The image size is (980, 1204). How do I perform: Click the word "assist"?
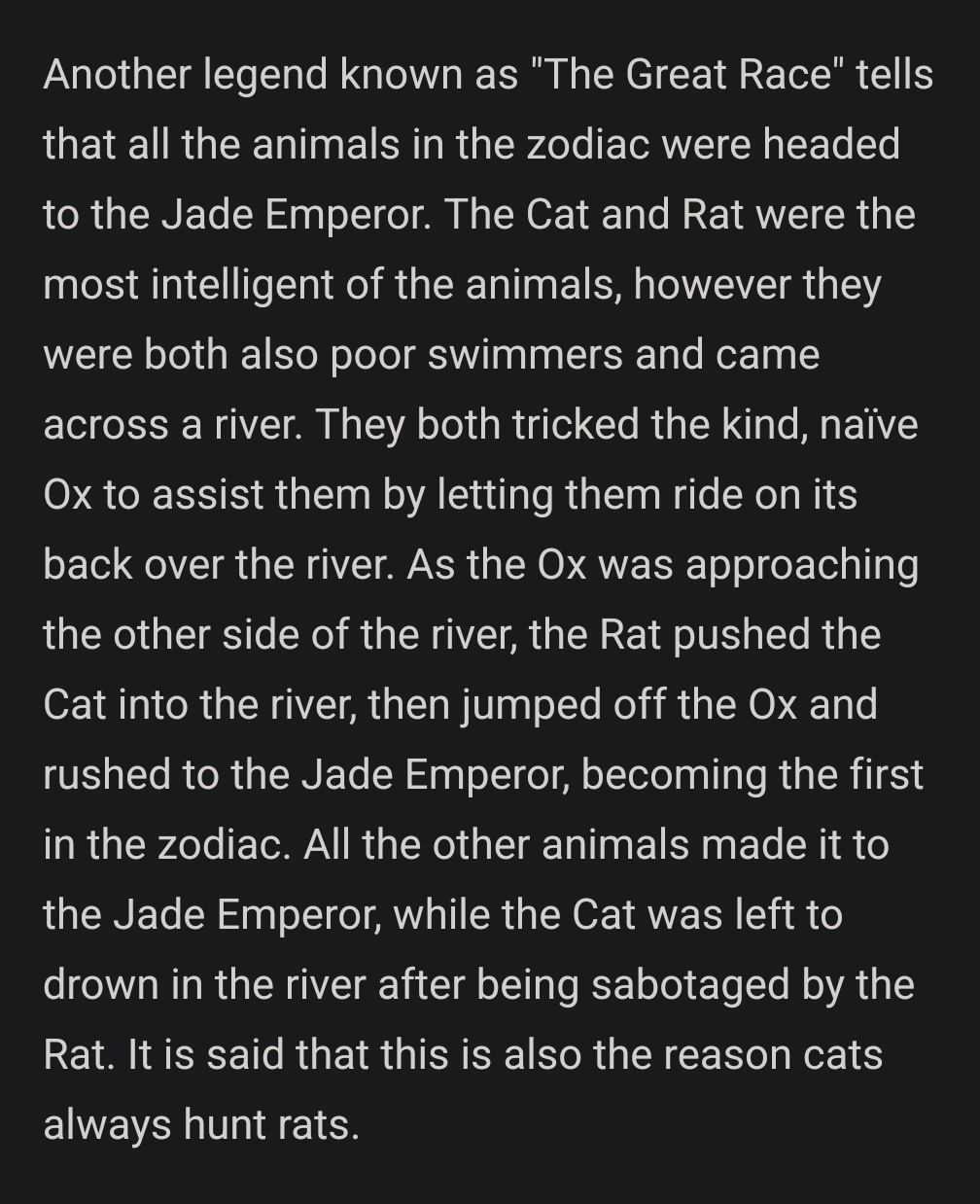coord(208,495)
